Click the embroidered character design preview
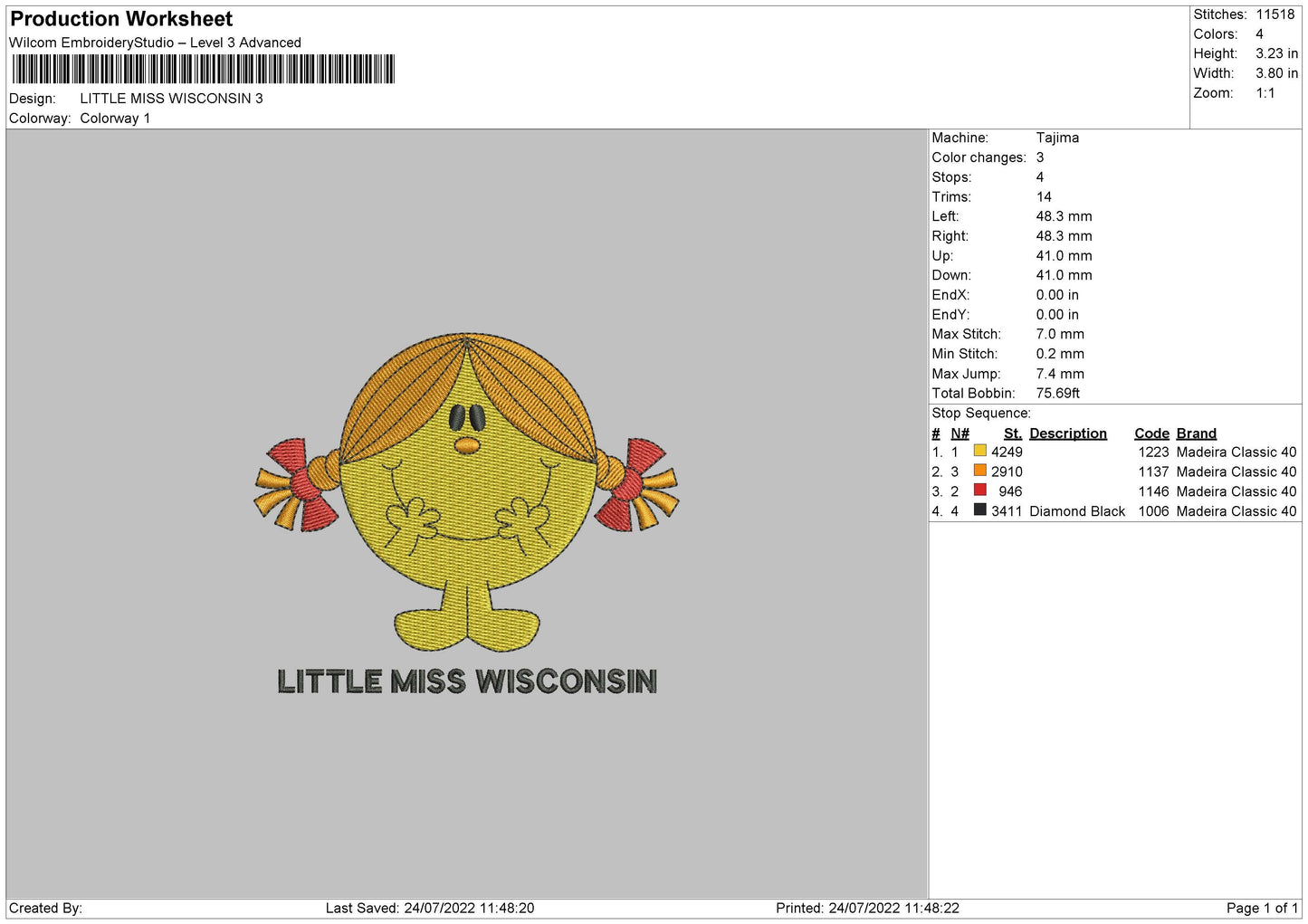Image resolution: width=1308 pixels, height=924 pixels. click(466, 514)
